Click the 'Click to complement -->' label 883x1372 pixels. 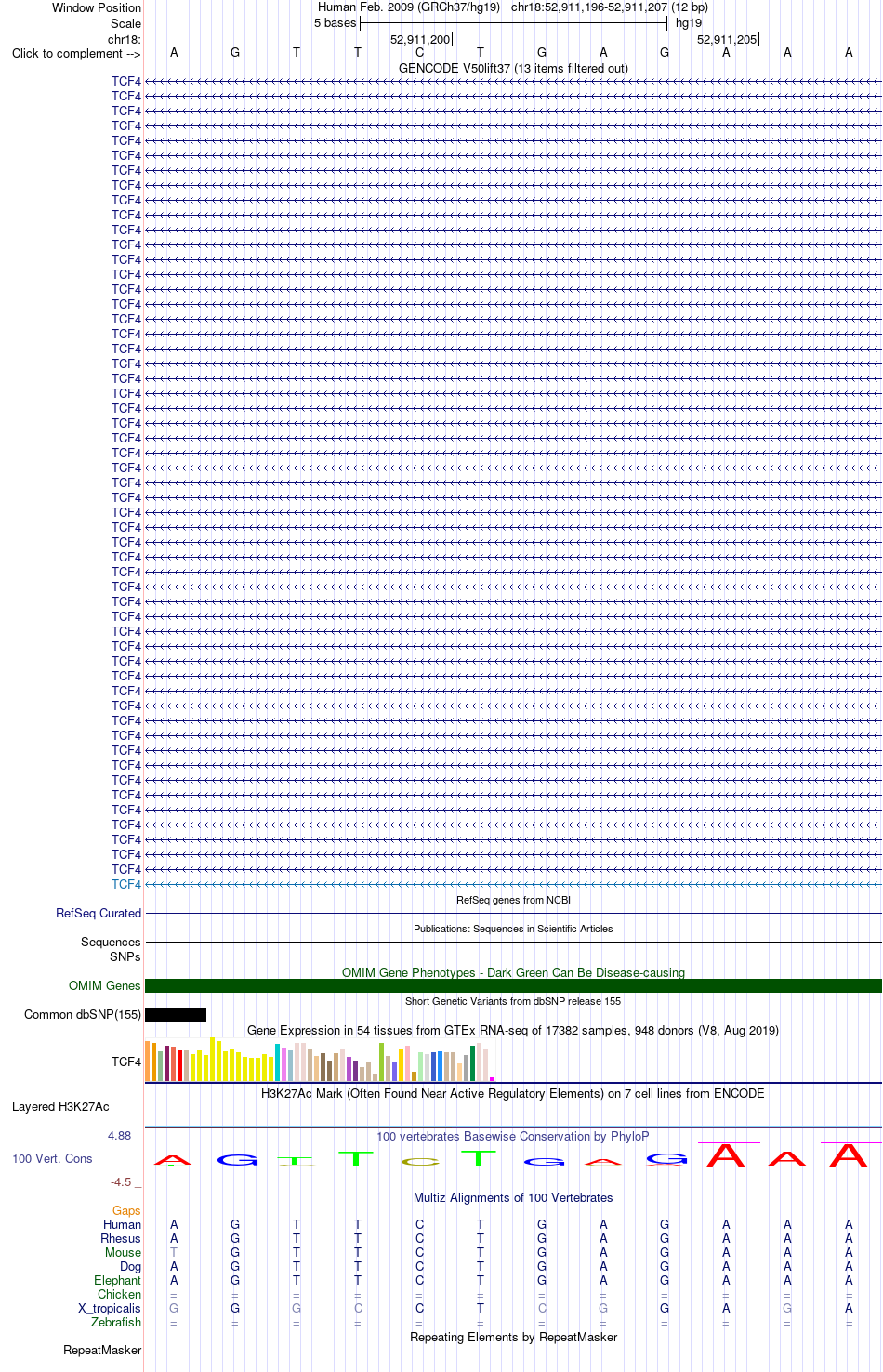[76, 53]
